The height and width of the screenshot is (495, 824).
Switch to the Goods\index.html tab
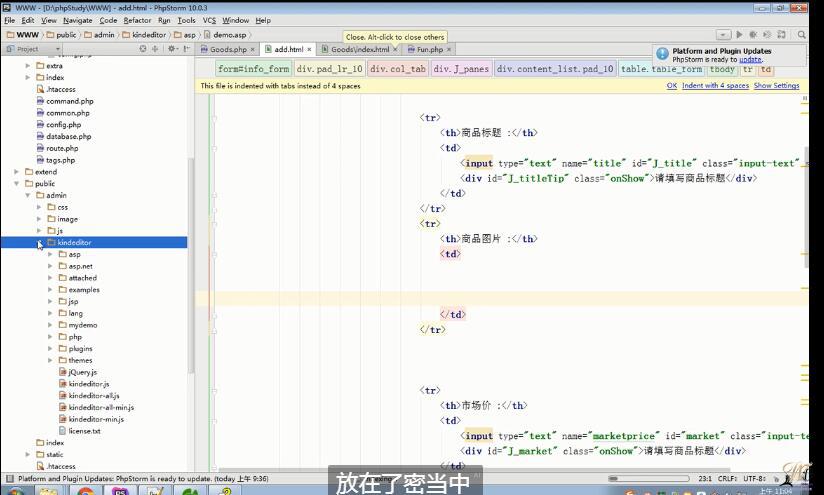358,49
